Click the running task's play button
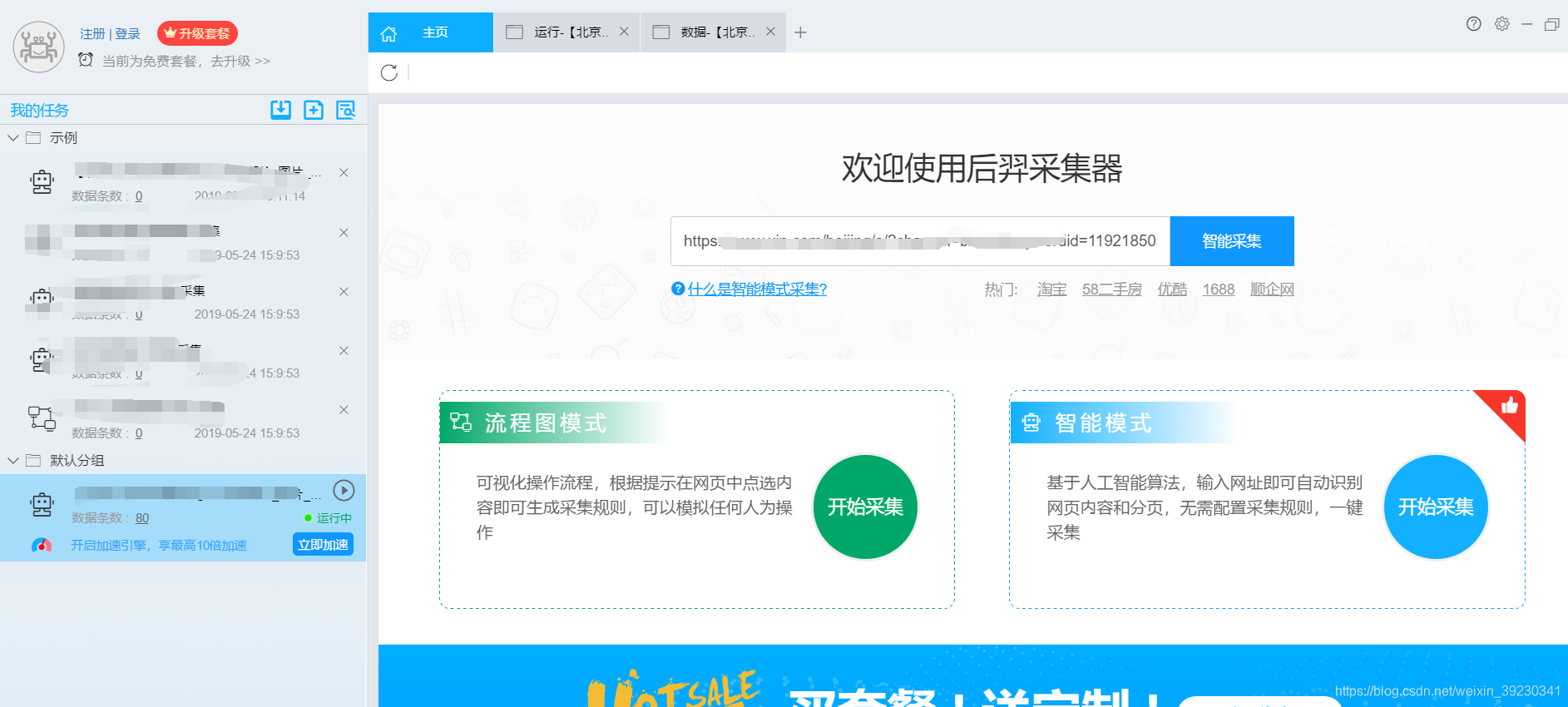 click(x=344, y=491)
